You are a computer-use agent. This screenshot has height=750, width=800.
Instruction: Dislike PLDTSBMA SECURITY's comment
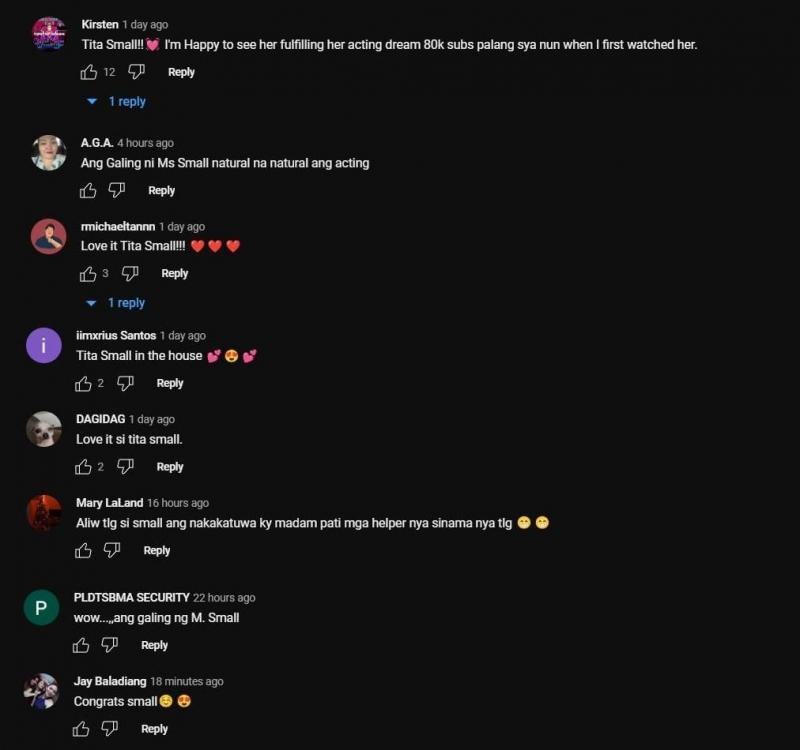(110, 645)
